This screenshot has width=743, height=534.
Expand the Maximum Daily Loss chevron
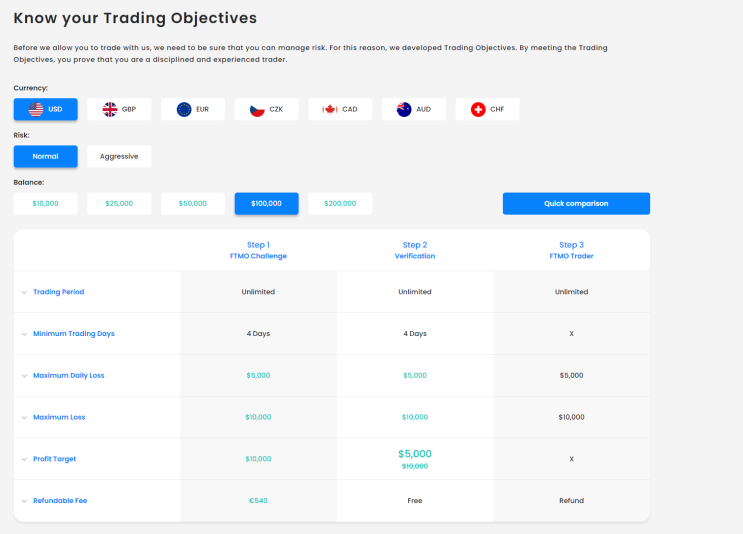[x=24, y=376]
